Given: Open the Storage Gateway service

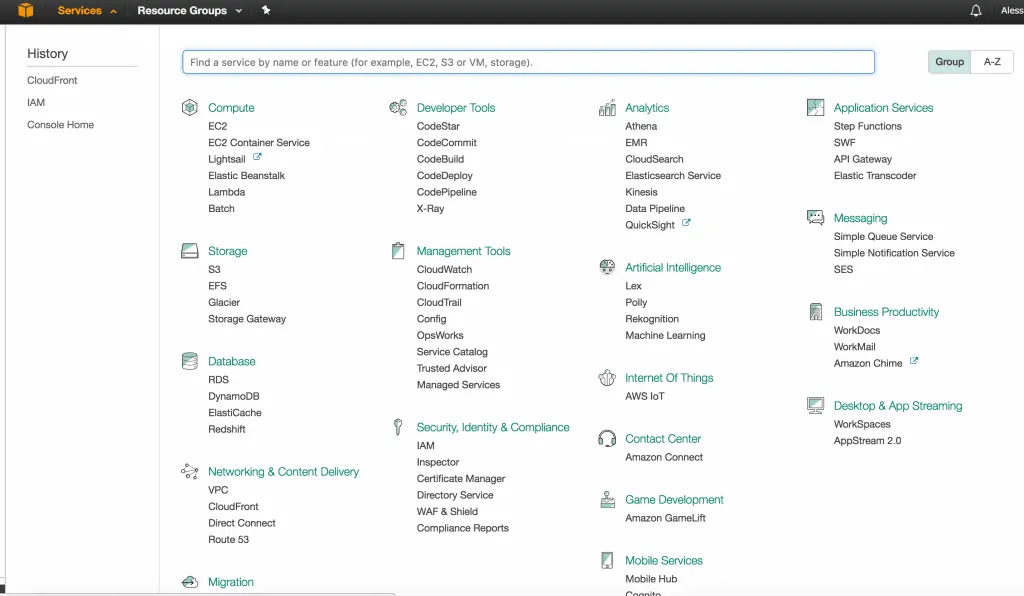Looking at the screenshot, I should [x=247, y=319].
